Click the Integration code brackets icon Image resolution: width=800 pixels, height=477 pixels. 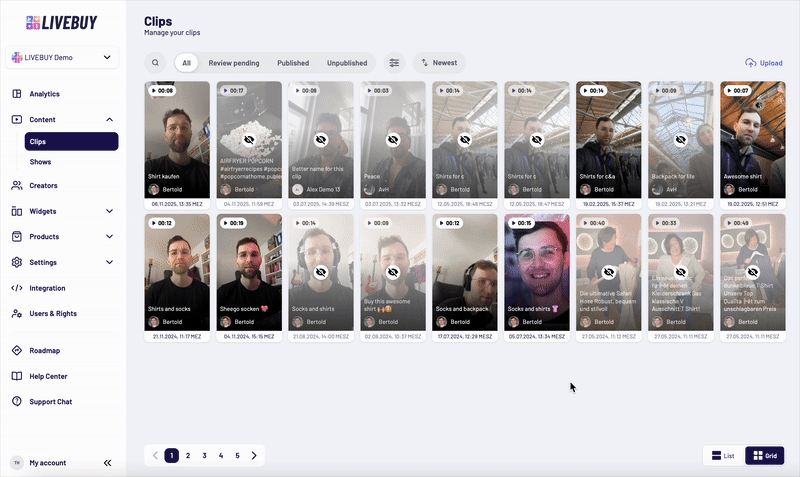pos(17,288)
